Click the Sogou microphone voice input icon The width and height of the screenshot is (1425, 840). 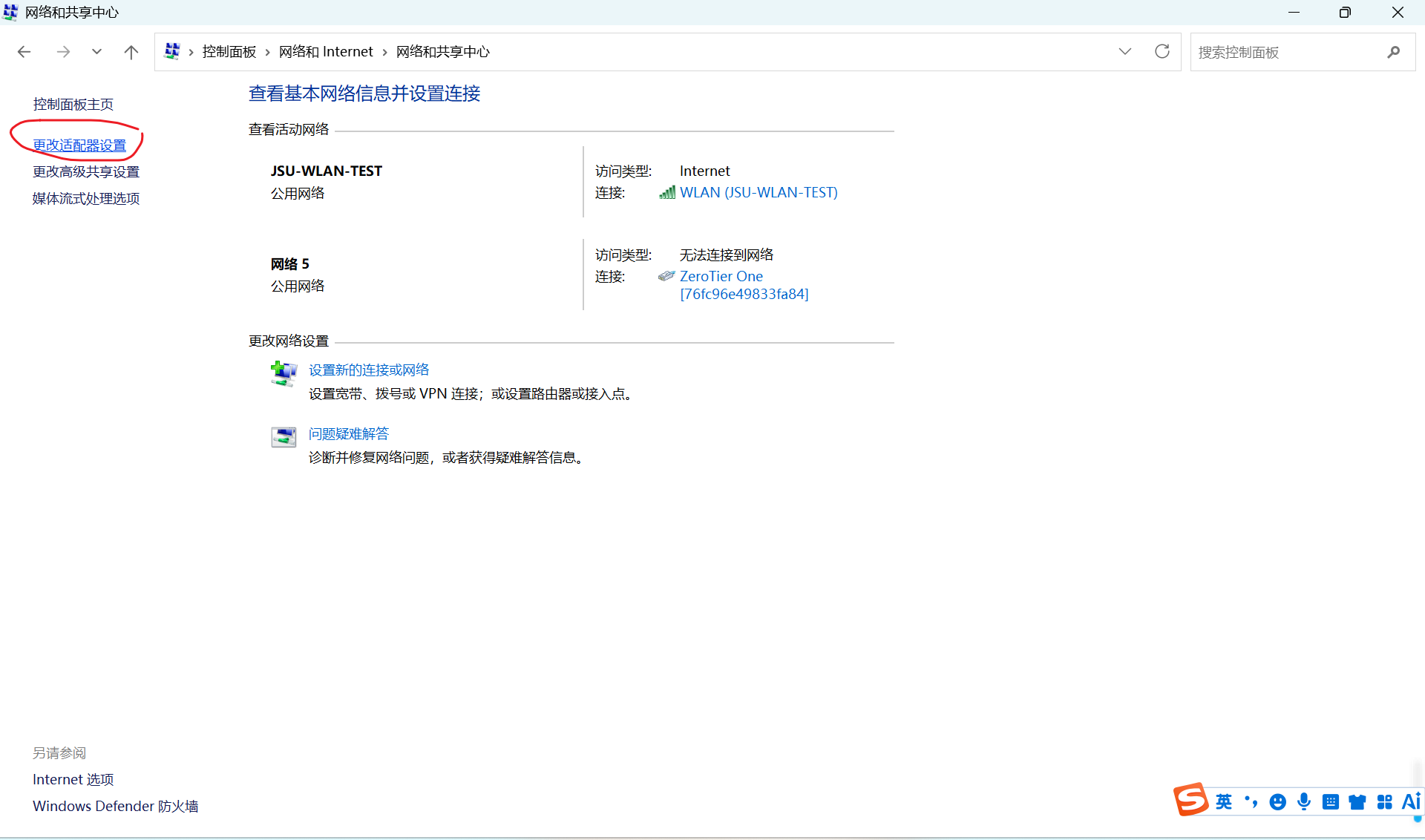click(x=1304, y=801)
